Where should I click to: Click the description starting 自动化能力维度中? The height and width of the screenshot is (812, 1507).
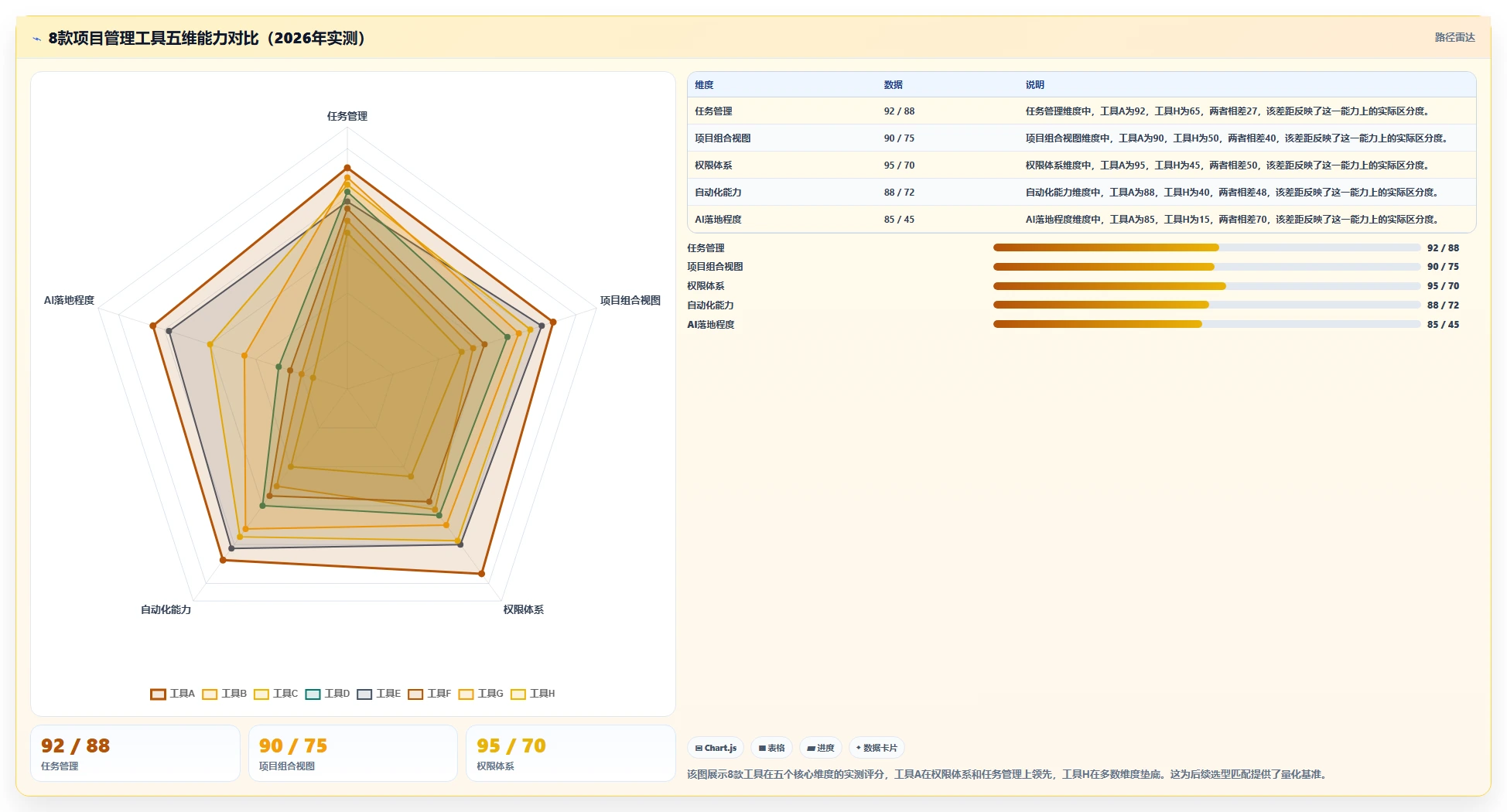[1233, 193]
